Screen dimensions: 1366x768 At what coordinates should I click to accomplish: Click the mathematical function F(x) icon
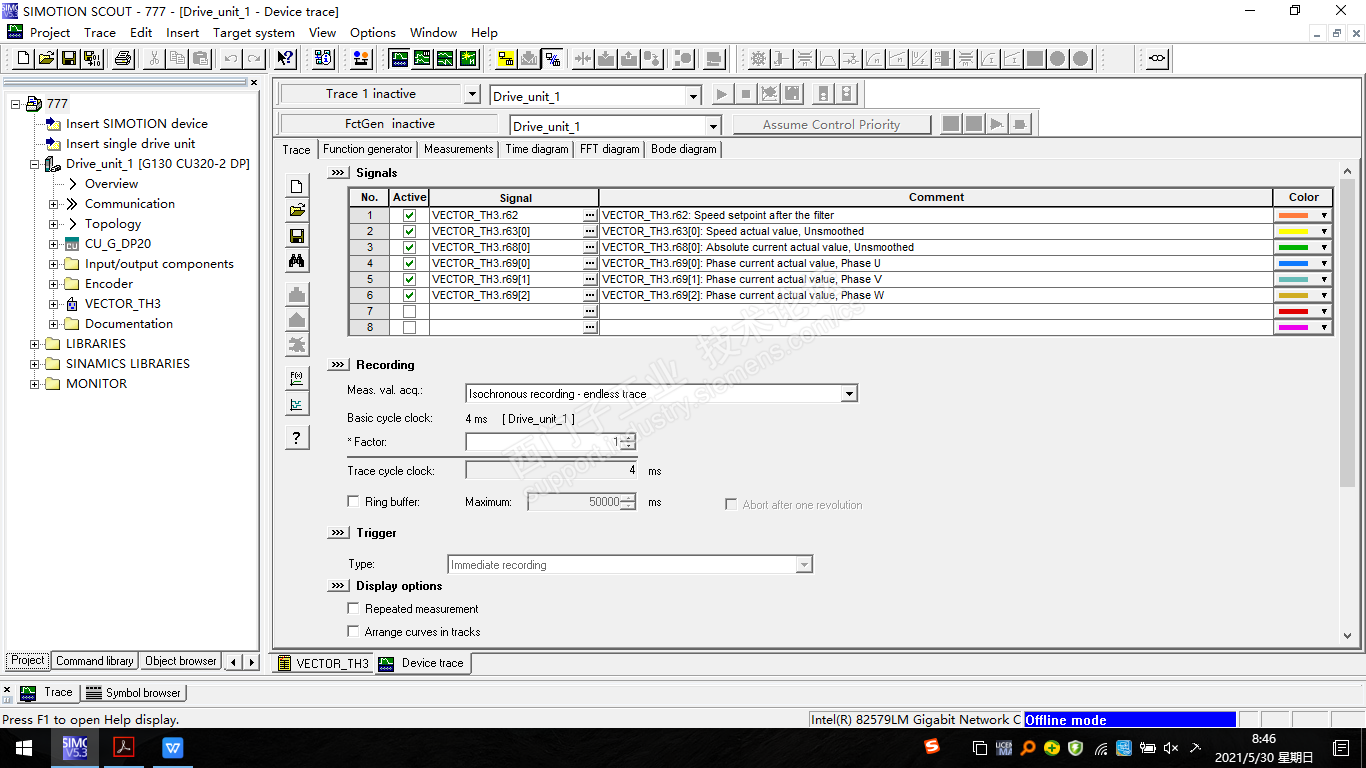click(x=297, y=379)
